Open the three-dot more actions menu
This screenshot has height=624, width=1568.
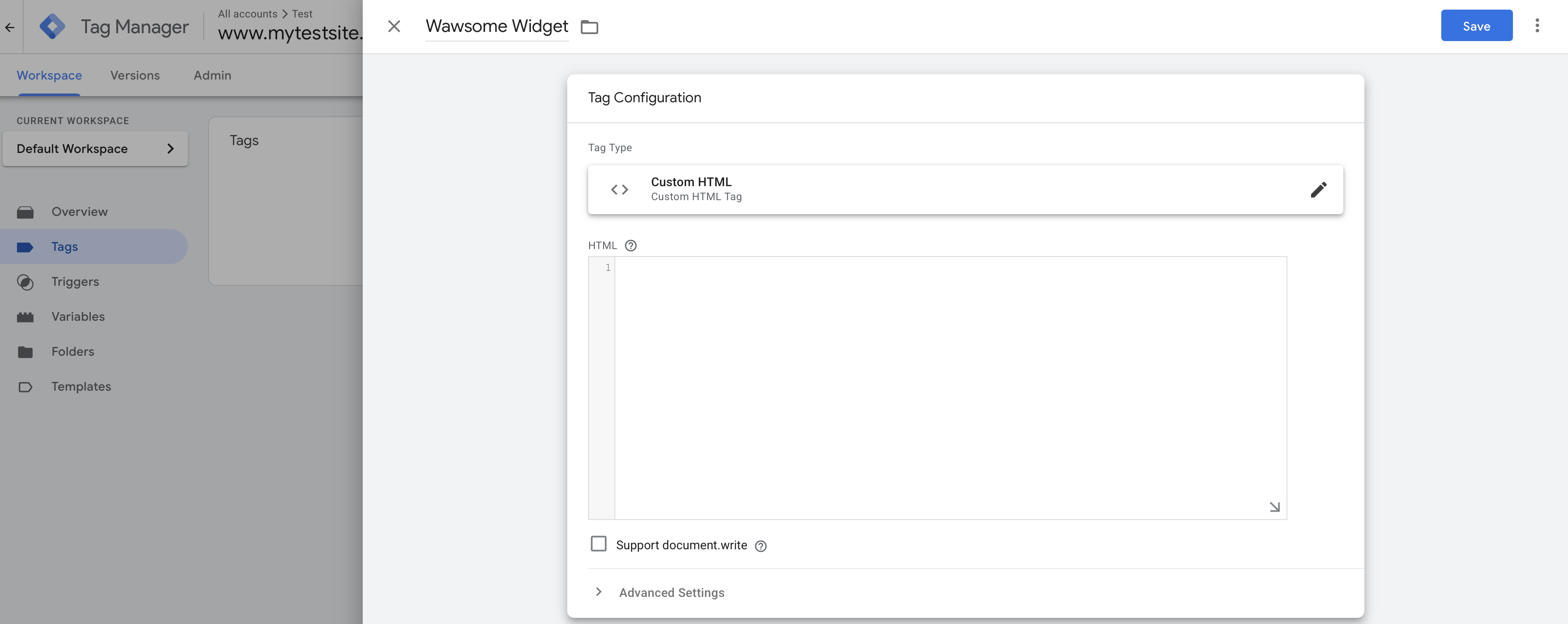point(1537,26)
